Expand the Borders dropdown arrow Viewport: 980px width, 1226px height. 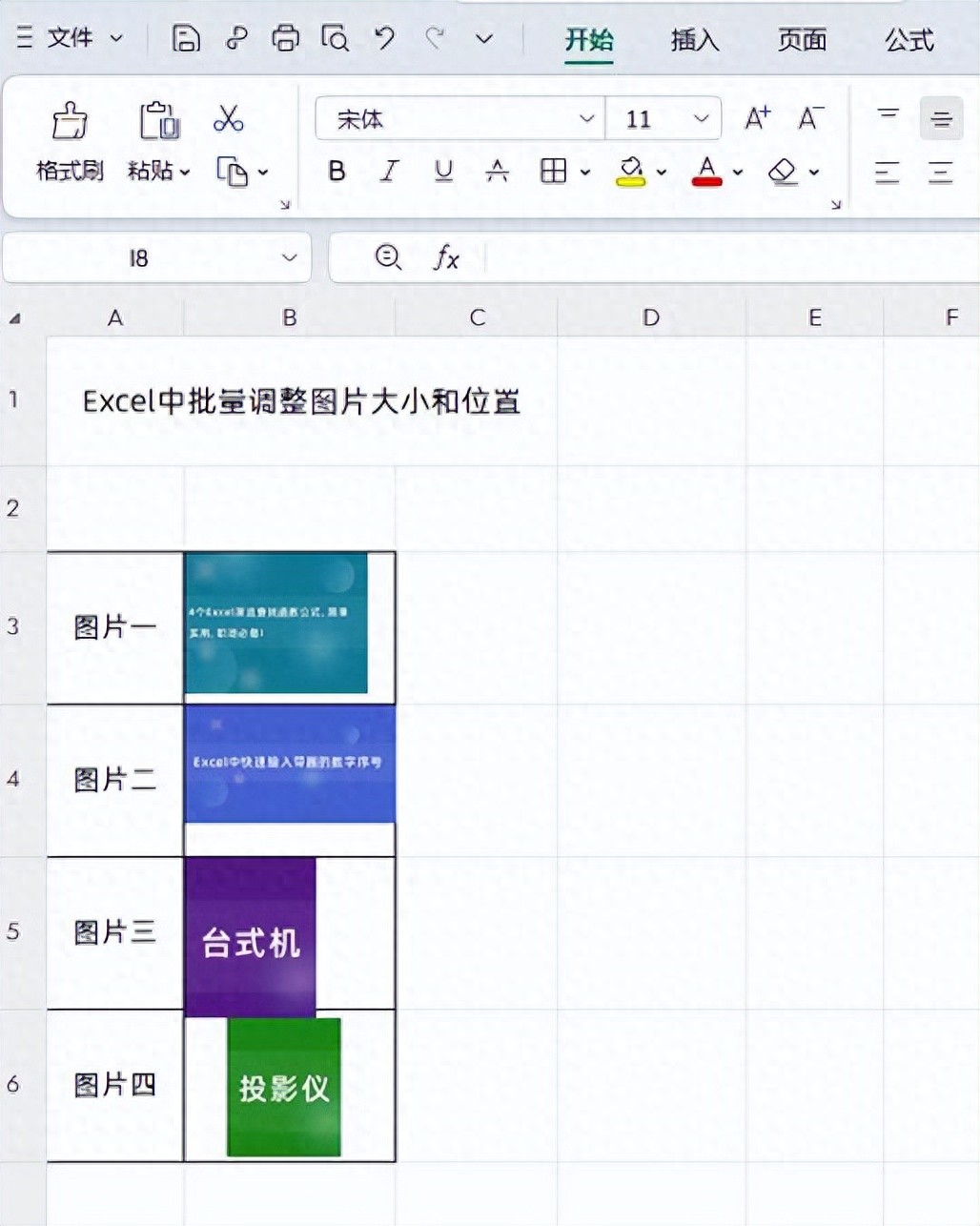584,173
